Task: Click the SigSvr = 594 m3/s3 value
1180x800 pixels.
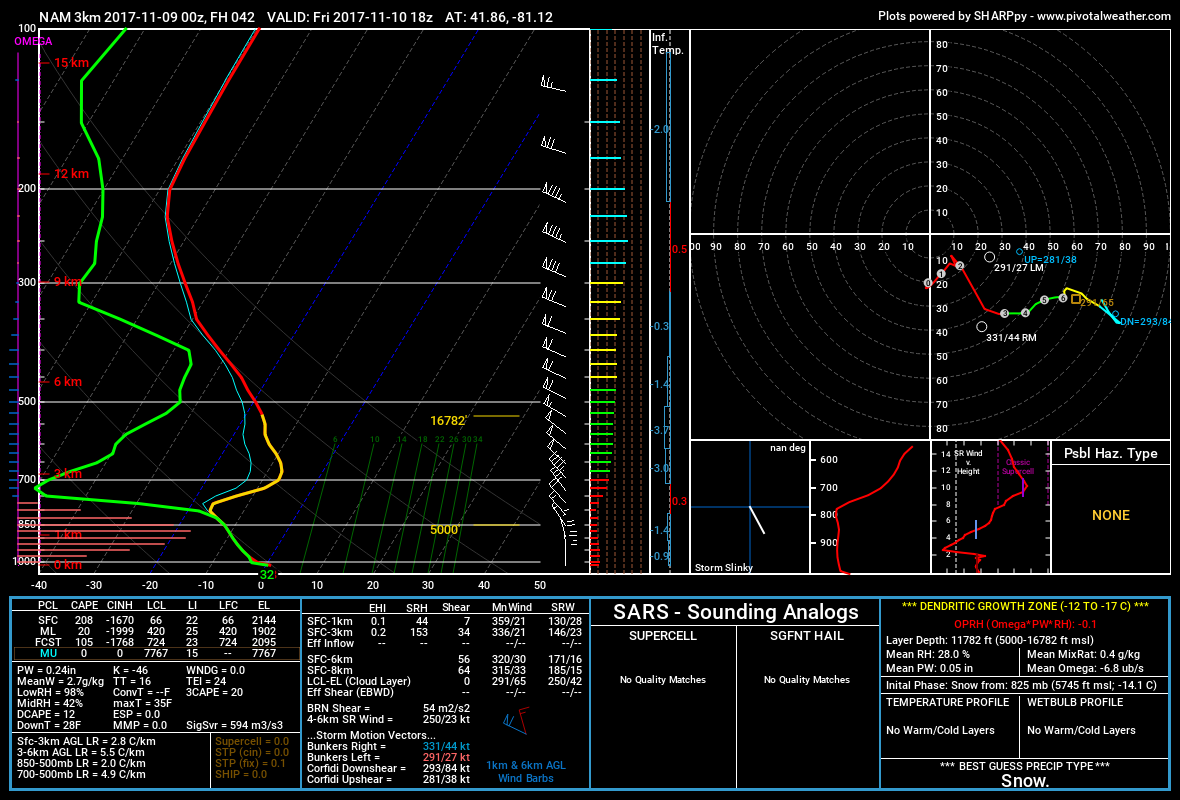Action: click(235, 725)
